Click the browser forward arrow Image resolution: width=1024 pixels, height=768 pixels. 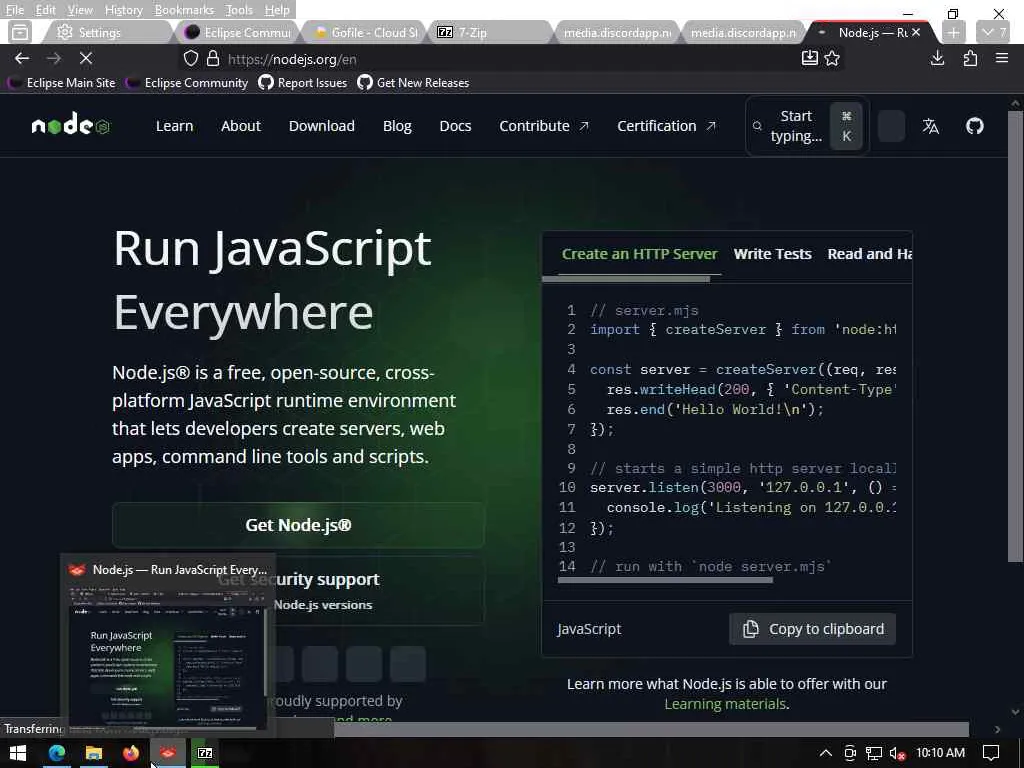pyautogui.click(x=54, y=59)
